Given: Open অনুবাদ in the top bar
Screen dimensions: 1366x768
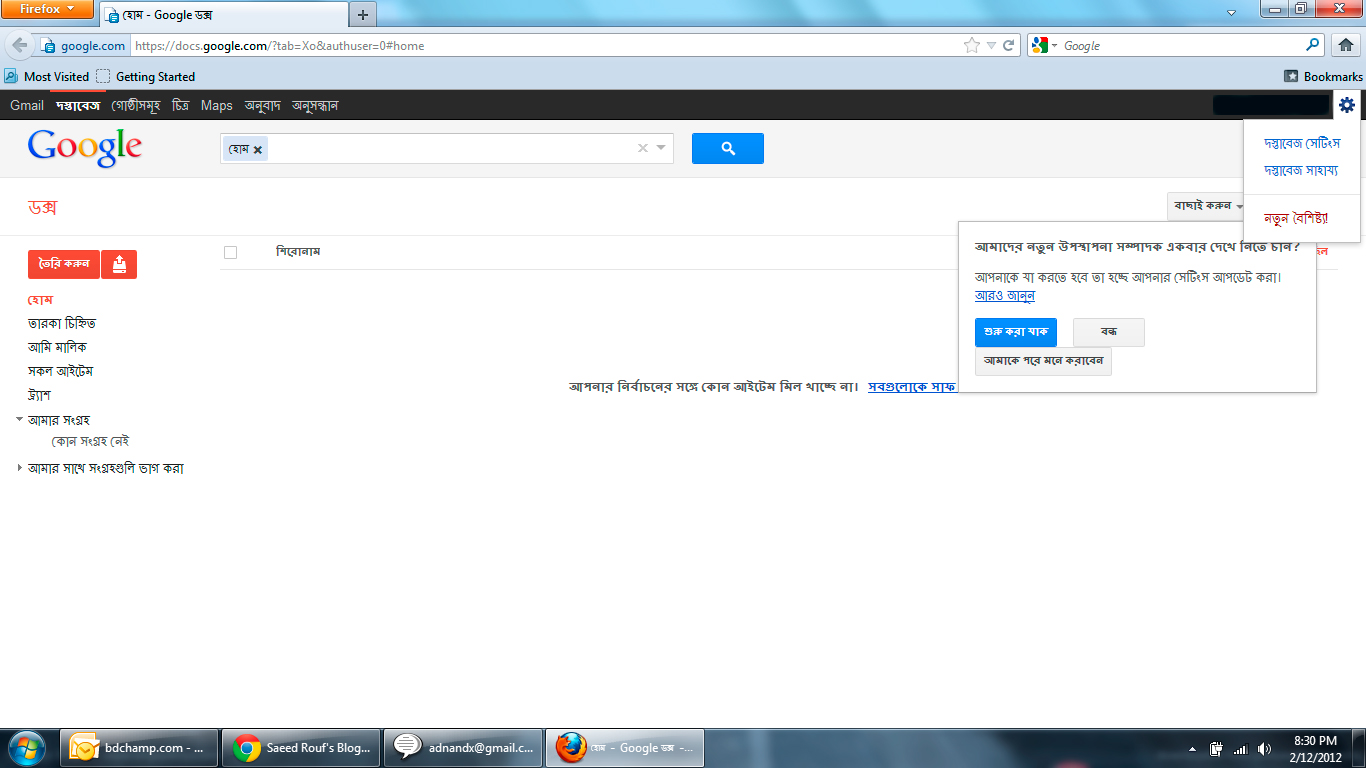Looking at the screenshot, I should coord(262,105).
